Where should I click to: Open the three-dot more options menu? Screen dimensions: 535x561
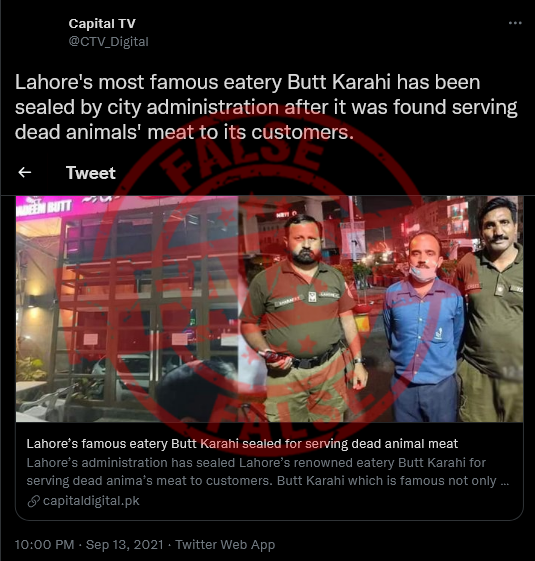click(515, 23)
